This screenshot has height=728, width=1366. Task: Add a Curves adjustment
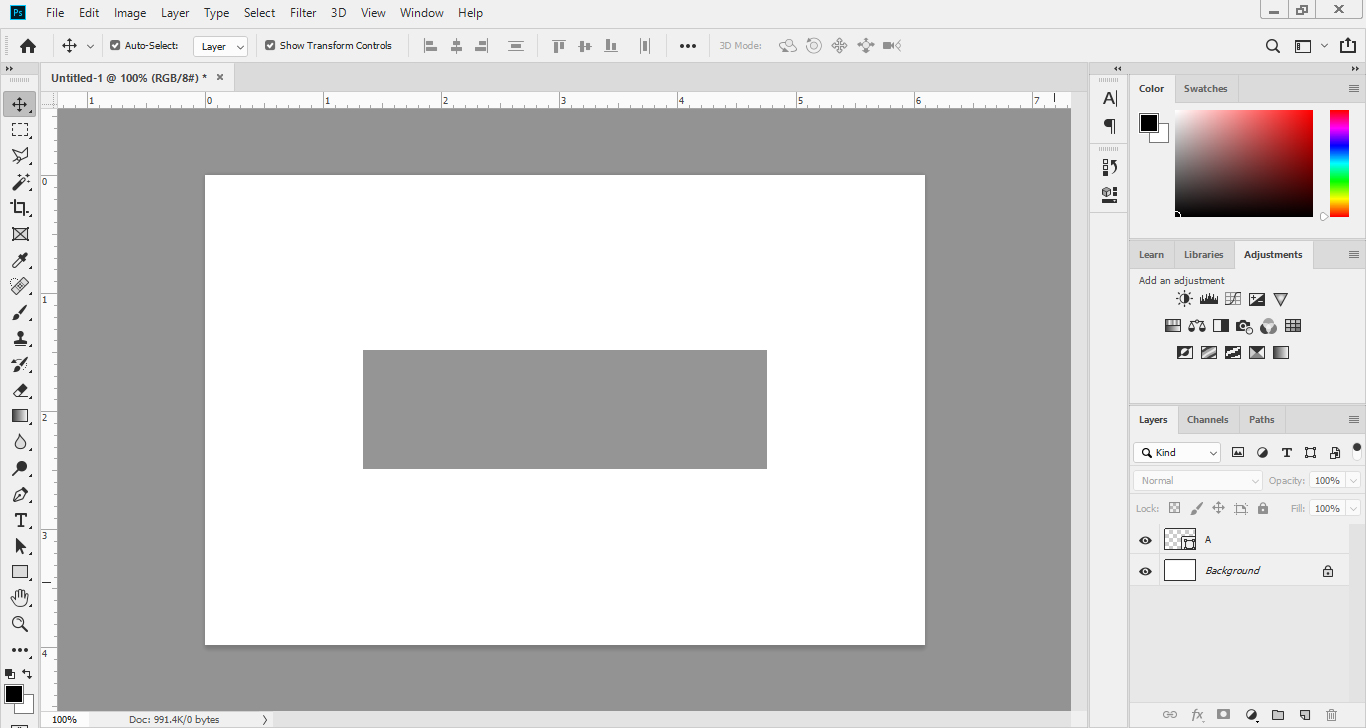pos(1233,299)
